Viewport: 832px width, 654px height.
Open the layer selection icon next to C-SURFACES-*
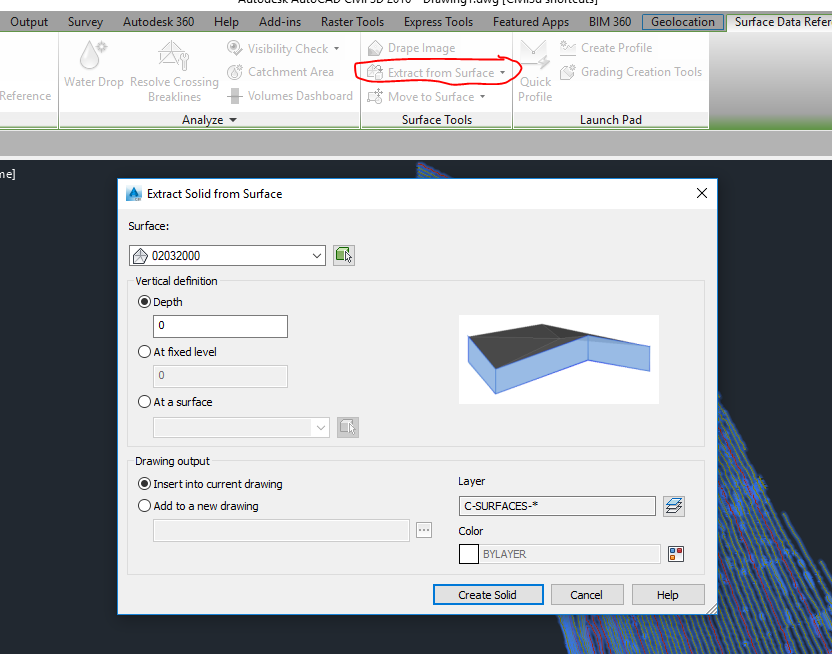(x=674, y=506)
